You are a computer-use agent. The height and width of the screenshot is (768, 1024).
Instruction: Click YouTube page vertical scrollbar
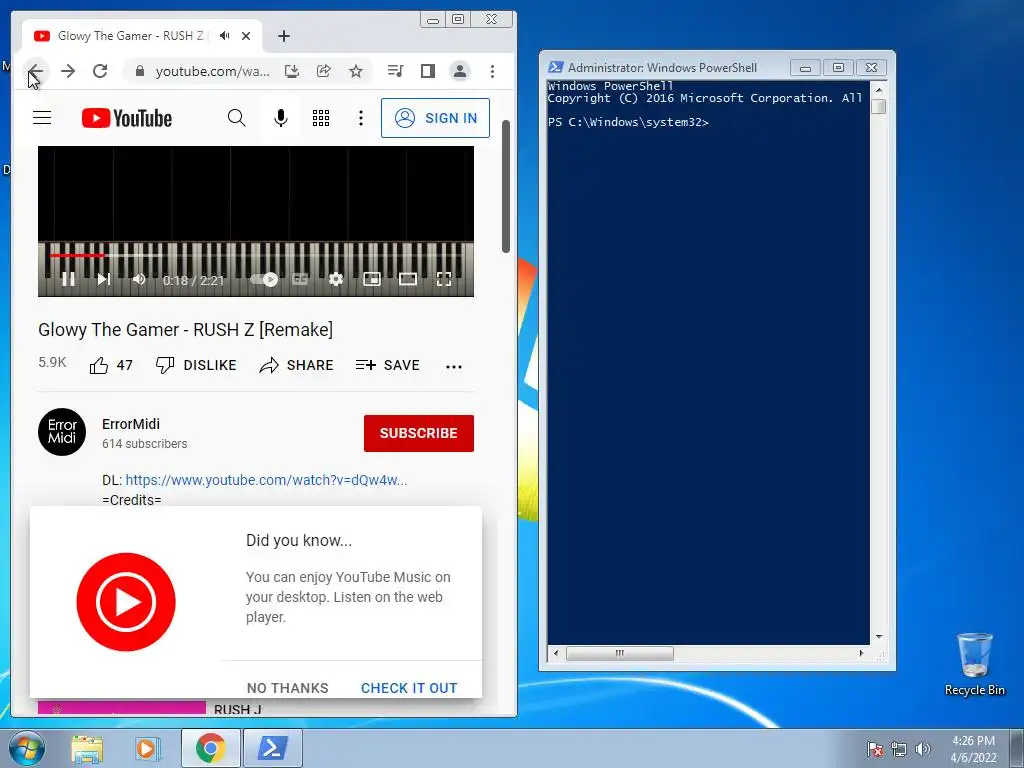(x=505, y=186)
